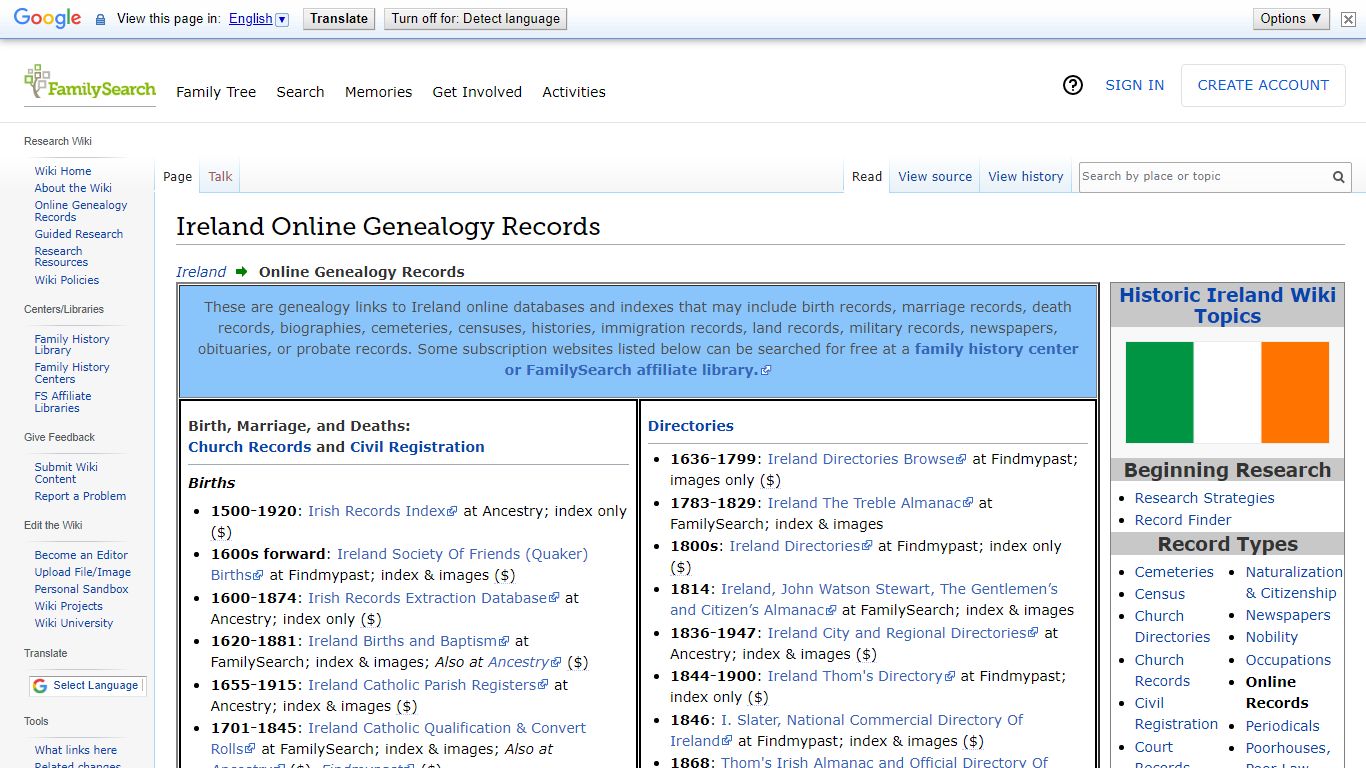
Task: Open FS Affiliate Libraries link
Action: pos(63,402)
